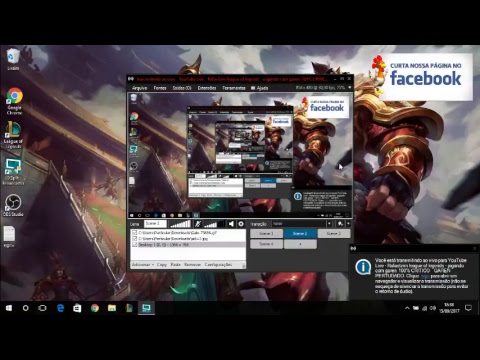480x360 pixels.
Task: Open XSplit Broadcaster desktop shortcut
Action: point(13,171)
